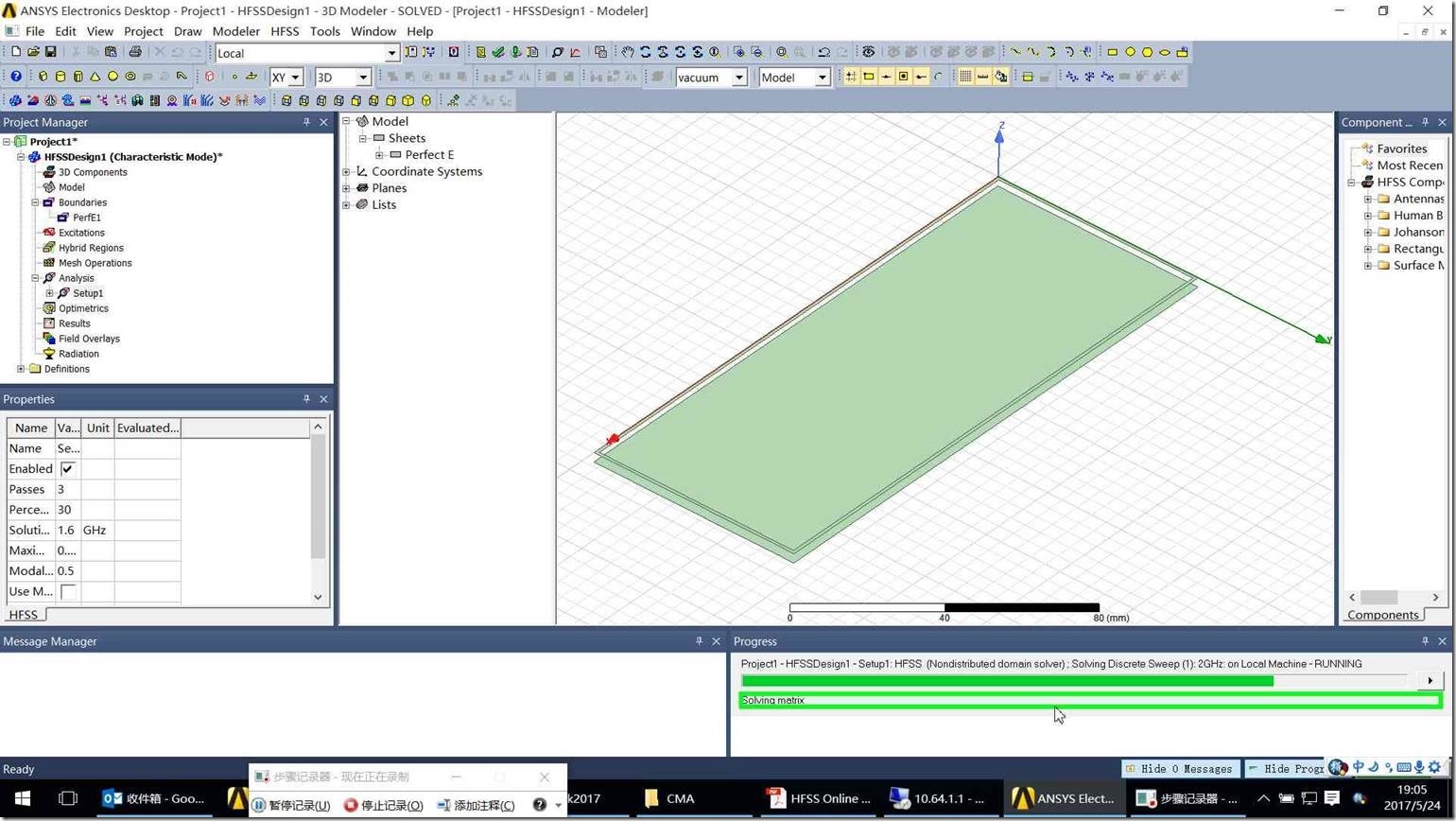
Task: Toggle snap to vertex icon
Action: click(x=869, y=77)
